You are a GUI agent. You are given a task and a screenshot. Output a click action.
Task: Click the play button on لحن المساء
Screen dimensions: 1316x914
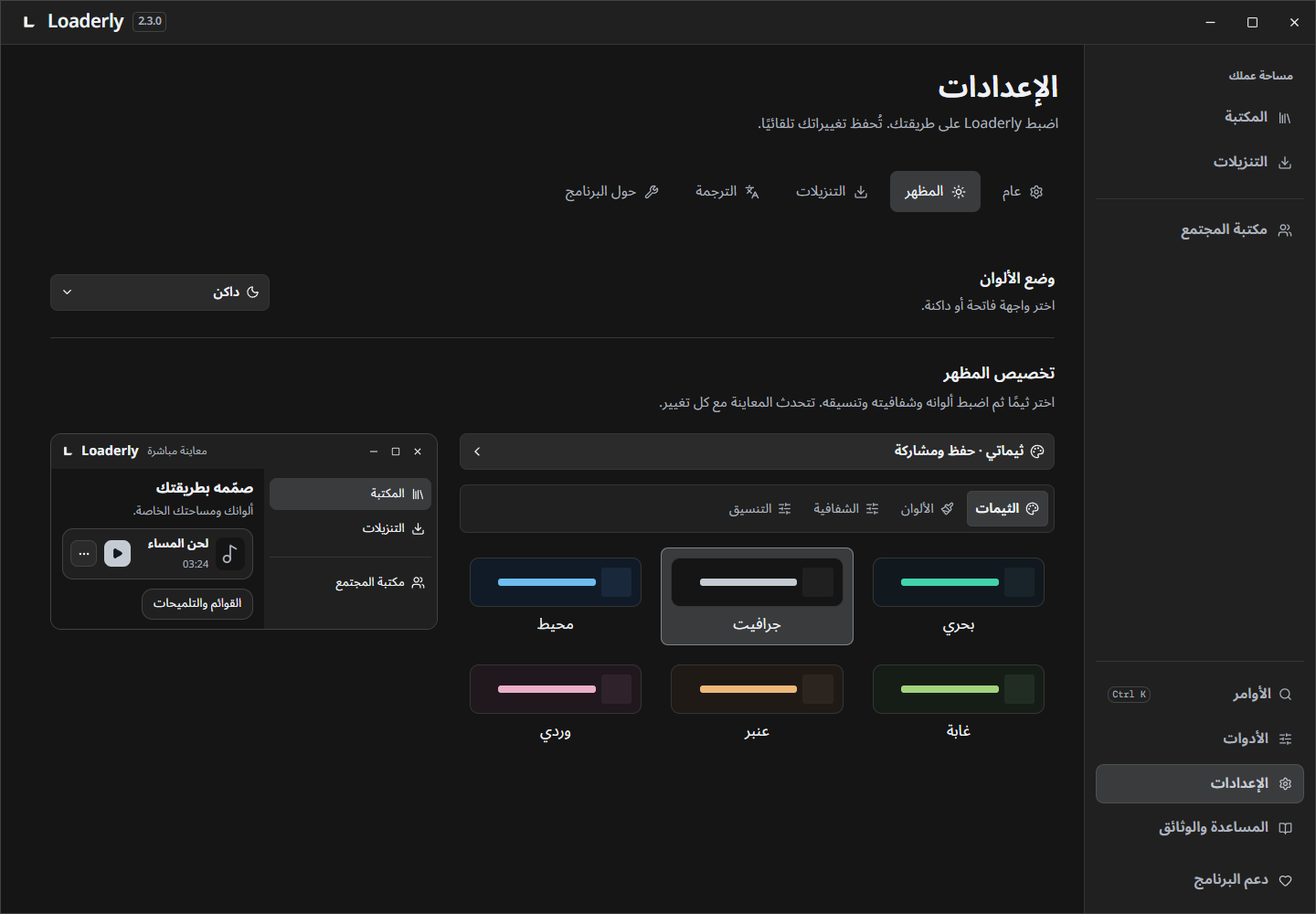[117, 554]
